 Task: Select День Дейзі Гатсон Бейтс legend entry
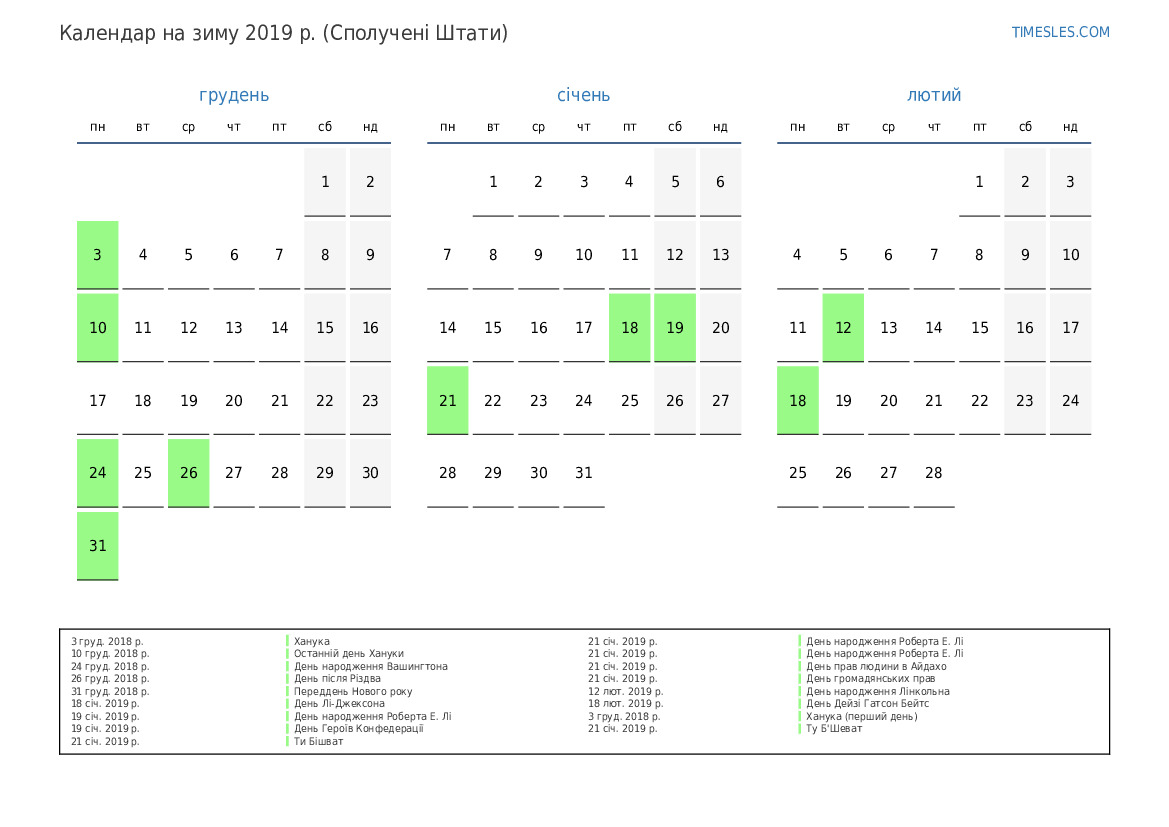(867, 704)
